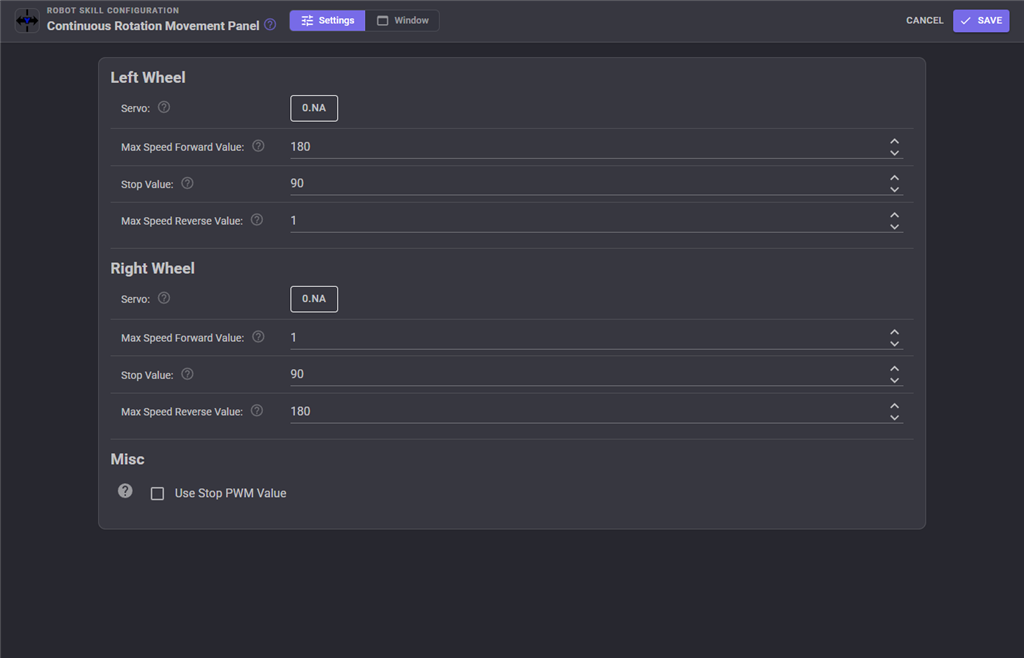Click the CANCEL button
The image size is (1024, 658).
[x=925, y=20]
